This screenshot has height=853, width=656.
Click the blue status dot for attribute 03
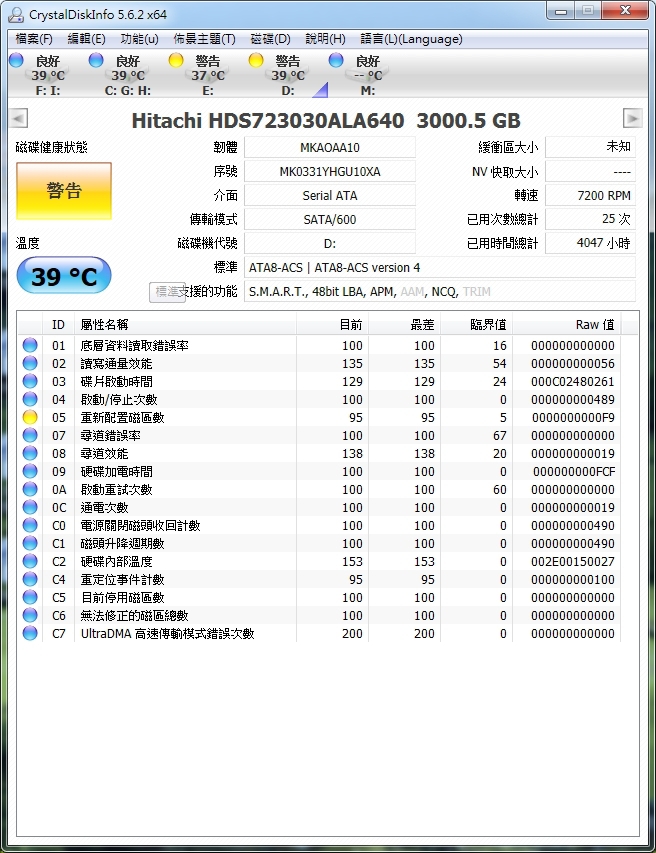[x=30, y=381]
